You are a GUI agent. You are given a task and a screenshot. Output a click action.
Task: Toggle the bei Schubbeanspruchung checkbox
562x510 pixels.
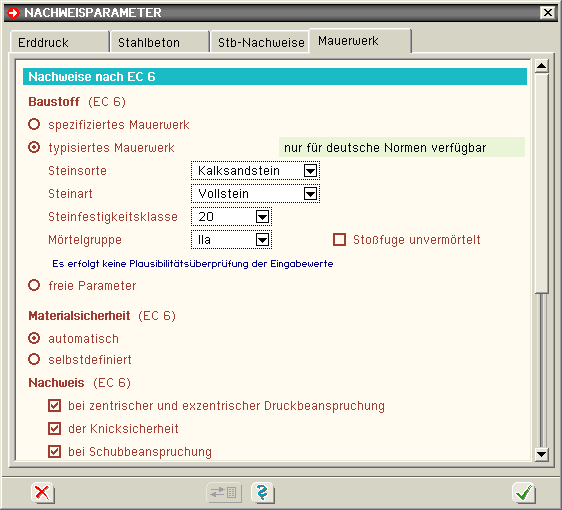[x=54, y=451]
